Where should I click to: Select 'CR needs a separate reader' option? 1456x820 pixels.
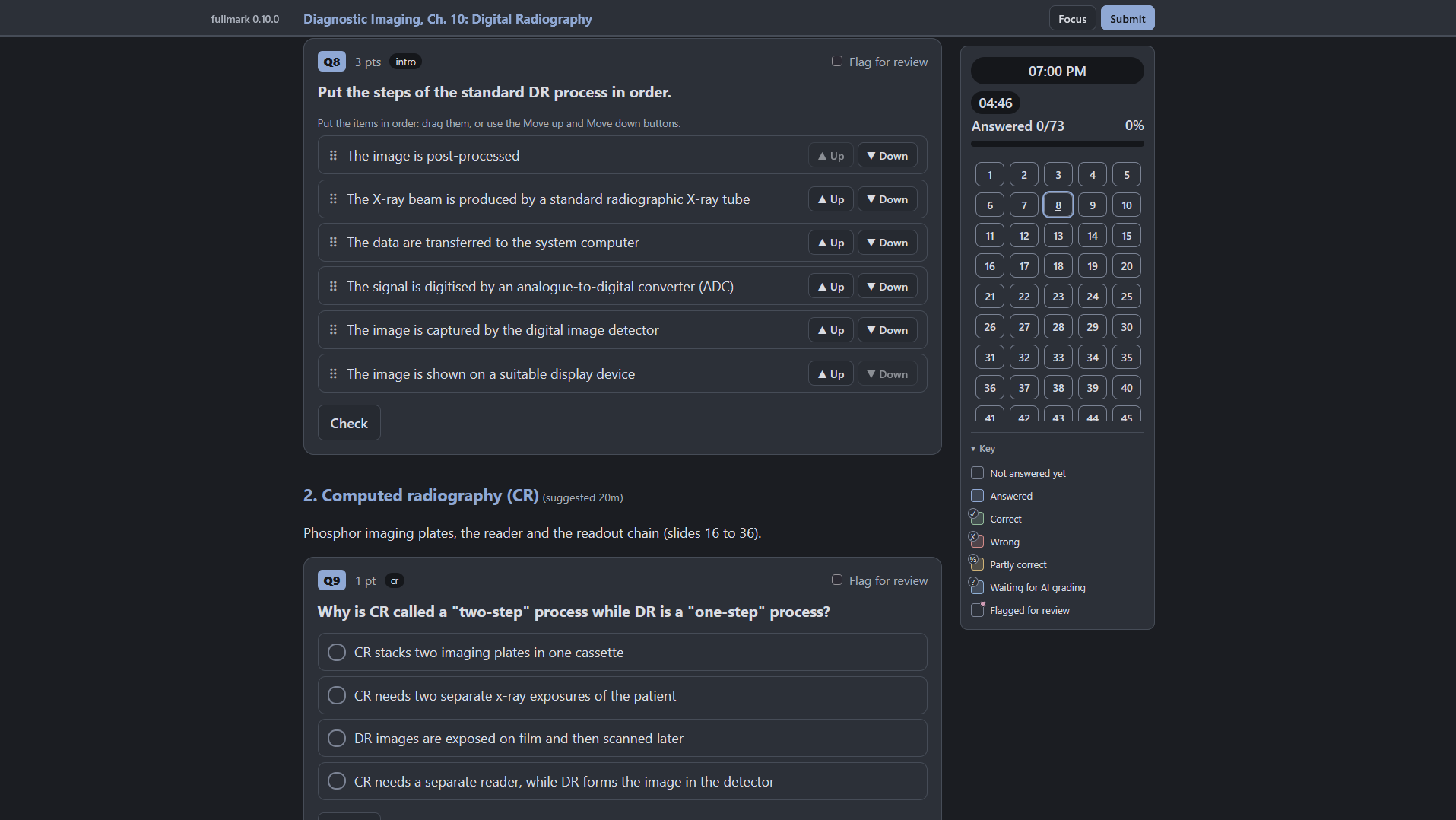pos(622,781)
